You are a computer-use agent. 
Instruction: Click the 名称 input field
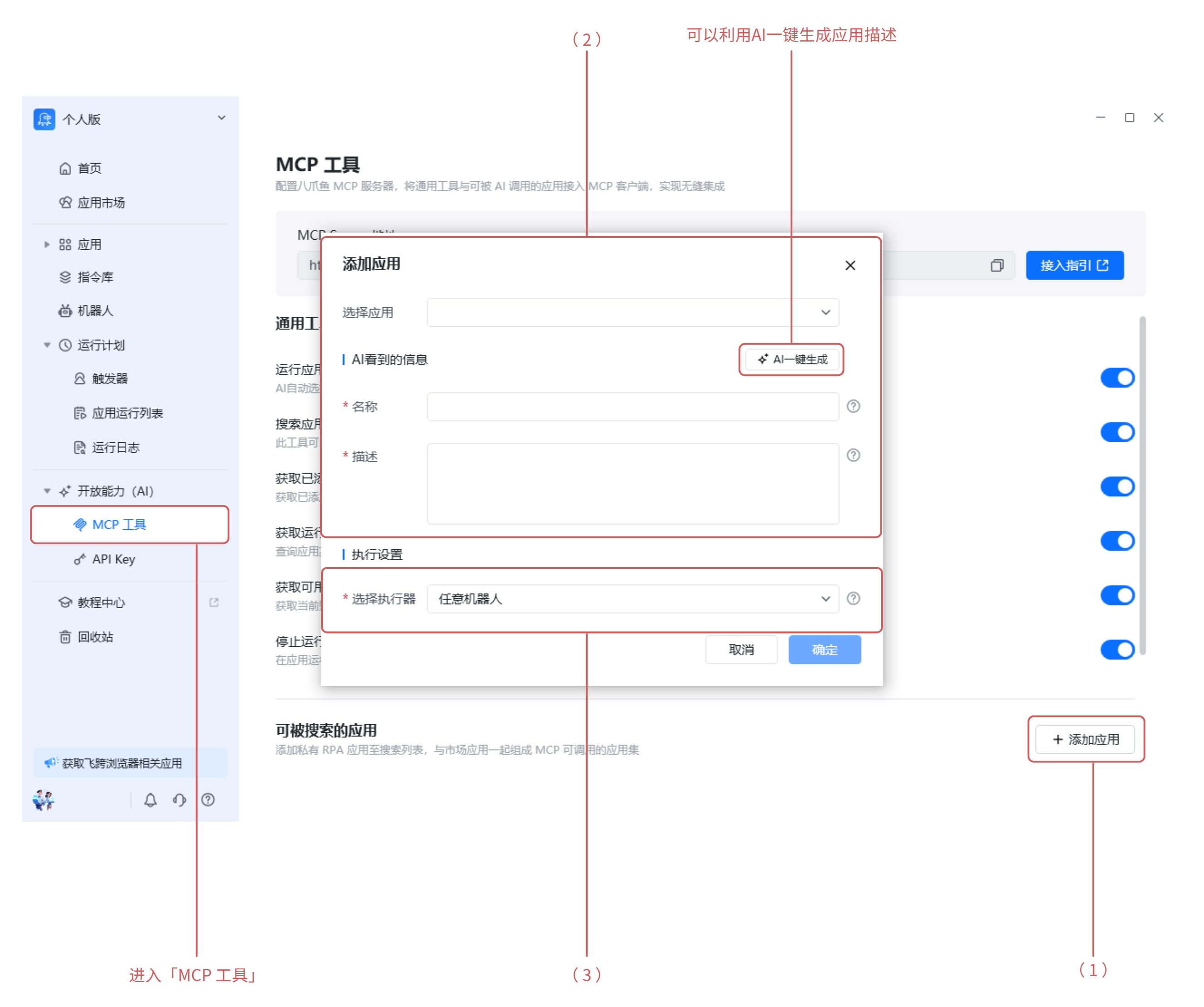tap(634, 407)
